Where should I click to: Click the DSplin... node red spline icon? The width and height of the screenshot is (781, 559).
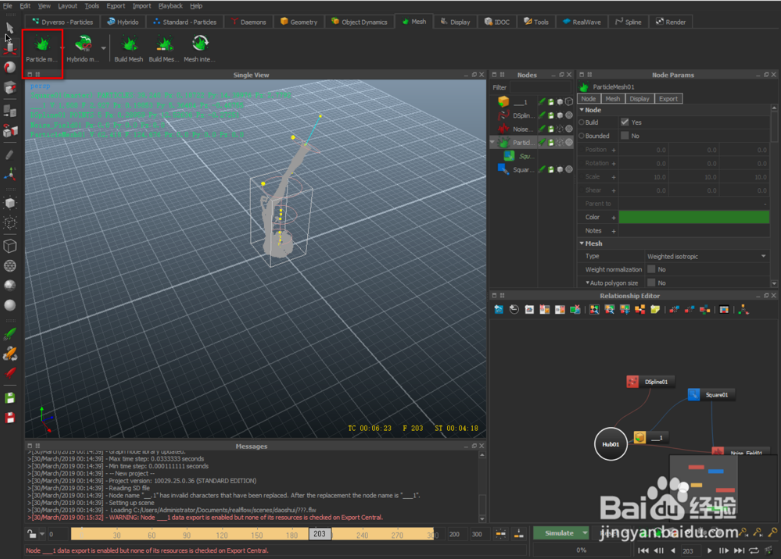pyautogui.click(x=504, y=116)
